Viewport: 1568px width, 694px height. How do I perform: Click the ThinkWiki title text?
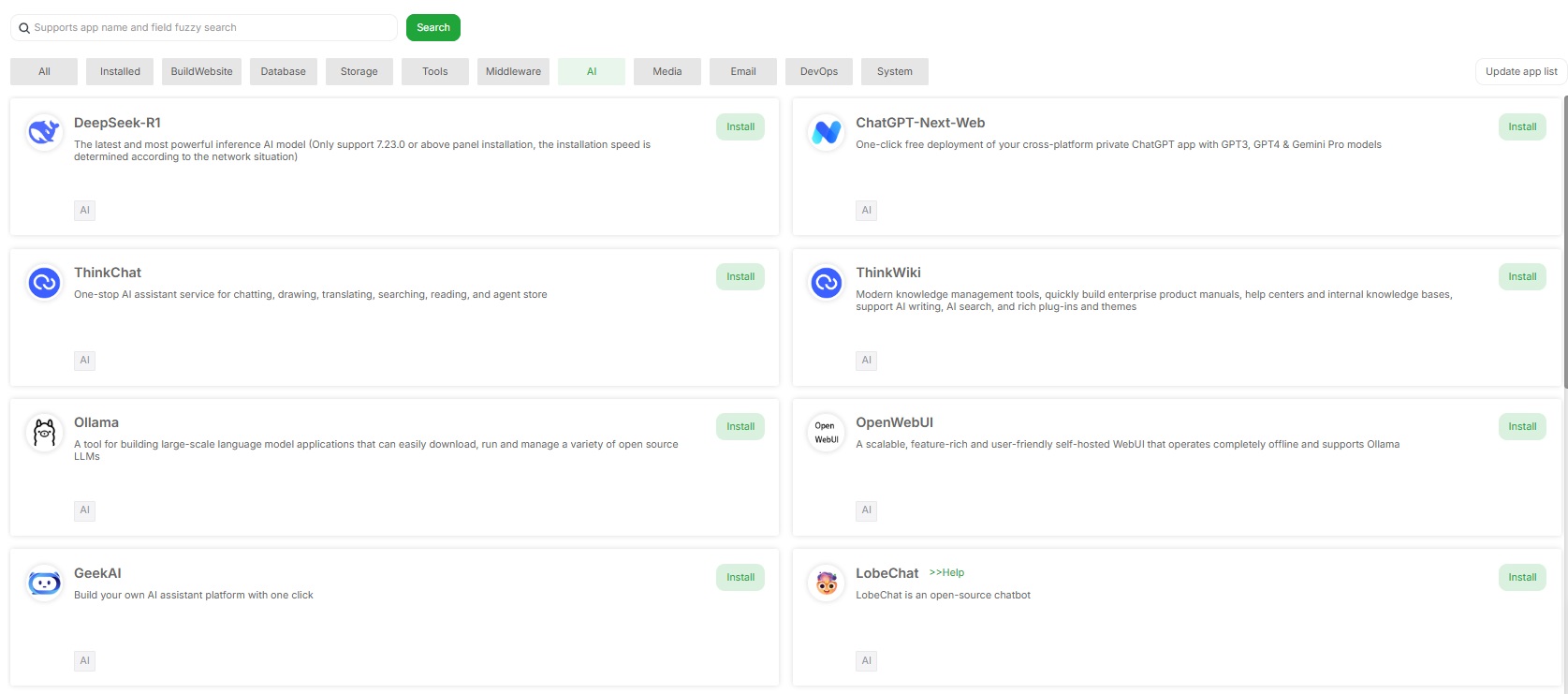click(888, 273)
